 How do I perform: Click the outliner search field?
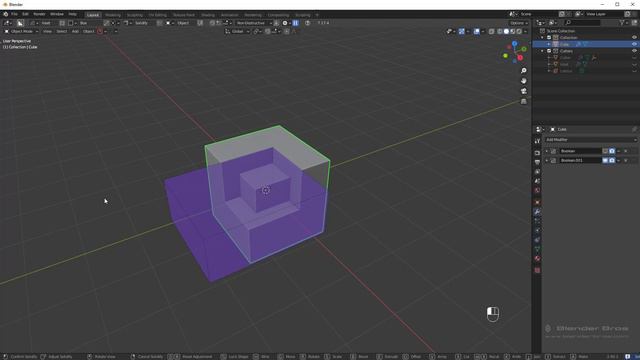(582, 23)
